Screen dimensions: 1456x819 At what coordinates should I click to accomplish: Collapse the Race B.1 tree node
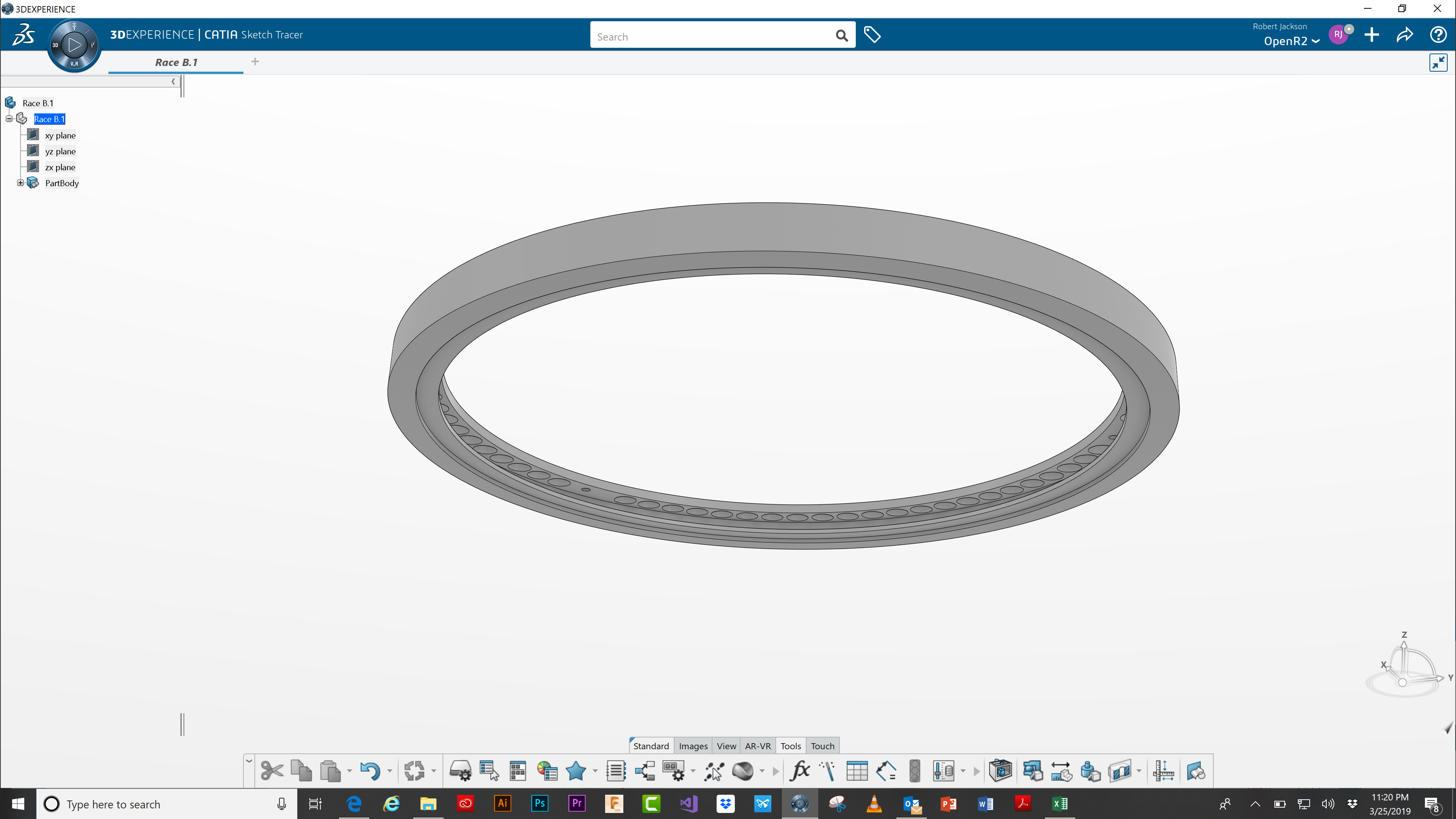[x=9, y=119]
